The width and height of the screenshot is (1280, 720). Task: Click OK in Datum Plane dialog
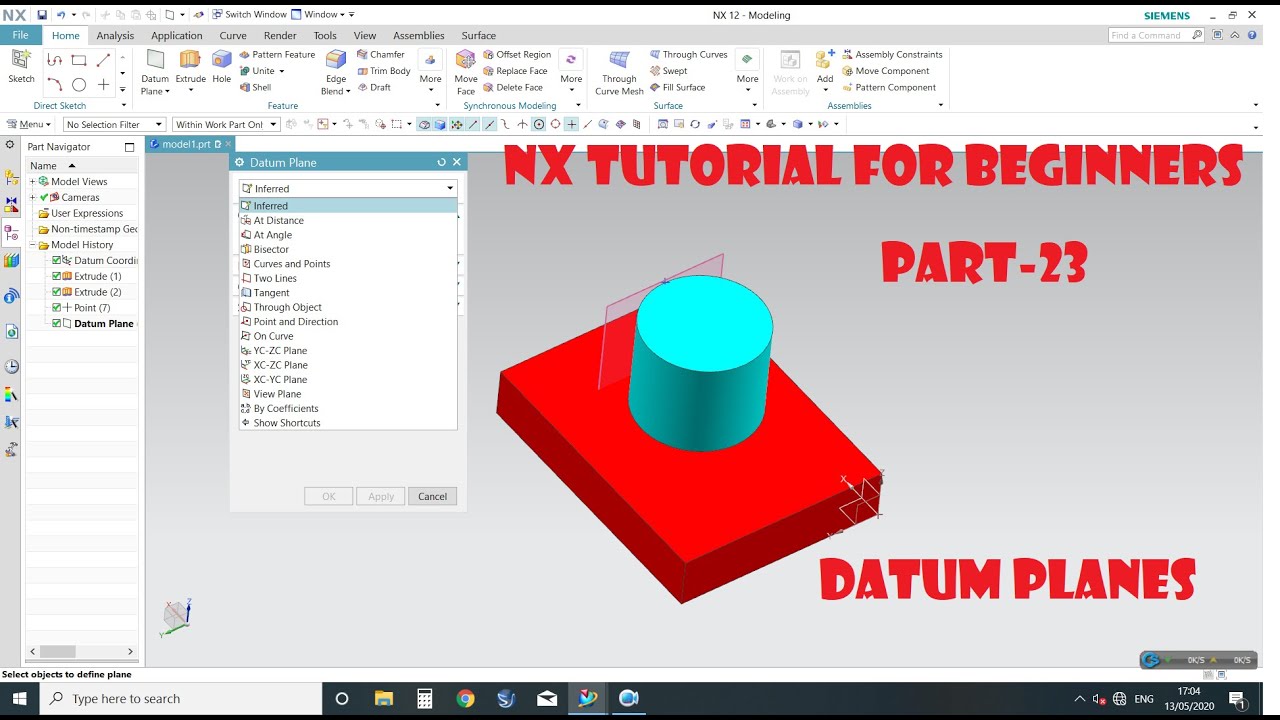pyautogui.click(x=328, y=496)
